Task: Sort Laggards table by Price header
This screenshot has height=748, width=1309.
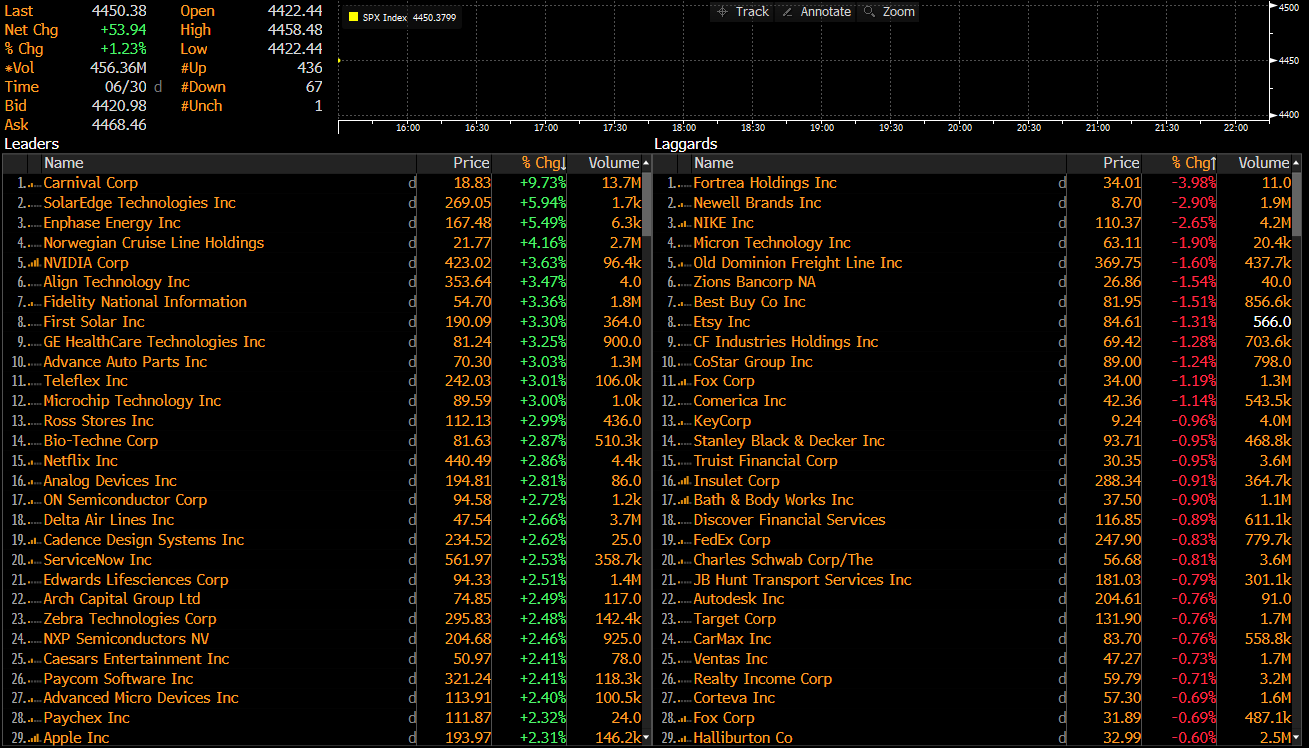Action: tap(1121, 163)
